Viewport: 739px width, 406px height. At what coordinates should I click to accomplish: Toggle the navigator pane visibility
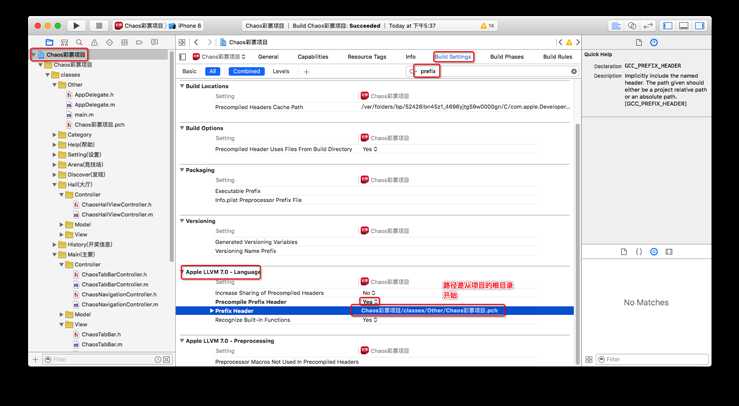pos(668,26)
